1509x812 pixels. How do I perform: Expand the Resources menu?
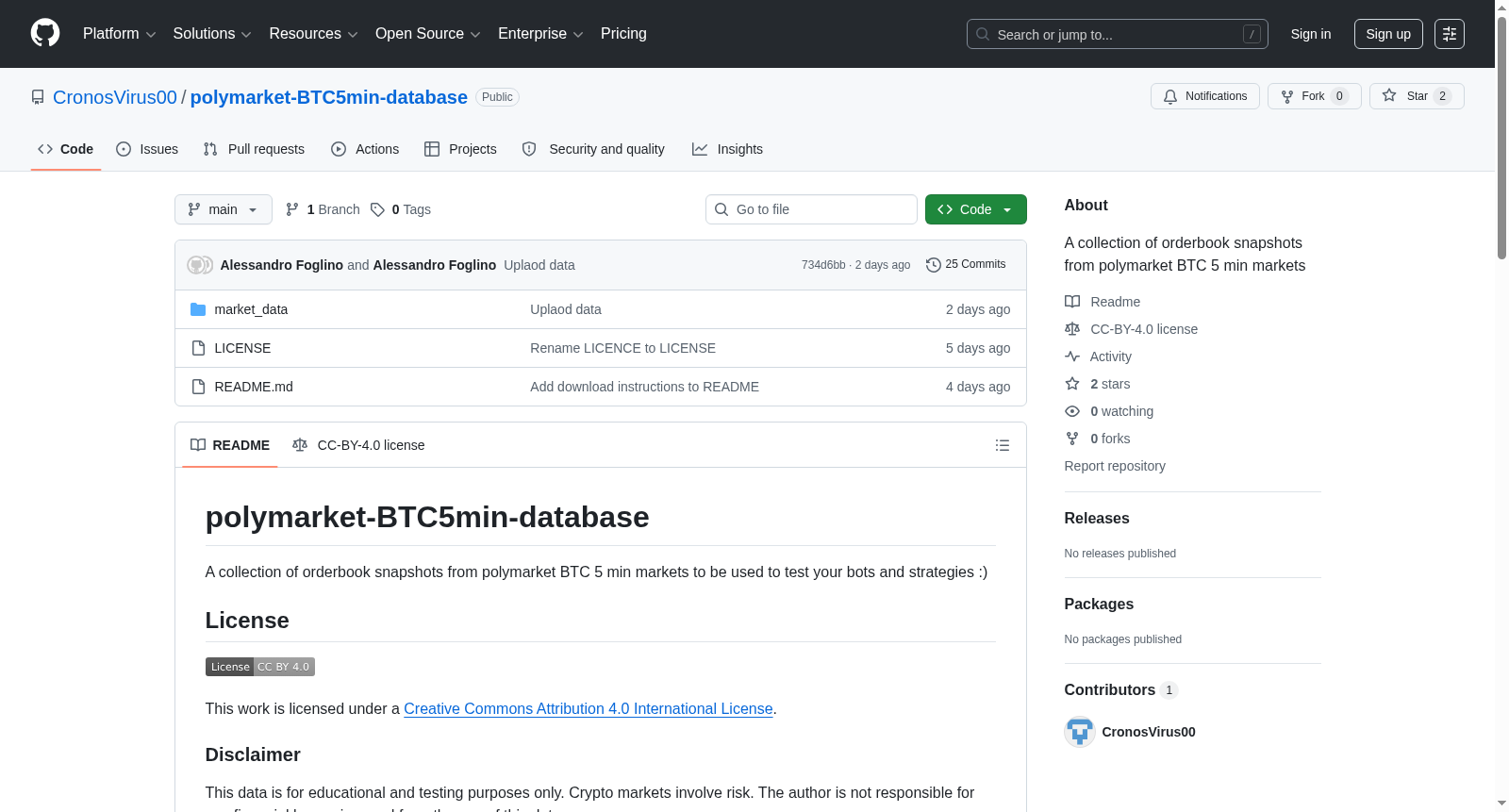click(x=314, y=34)
